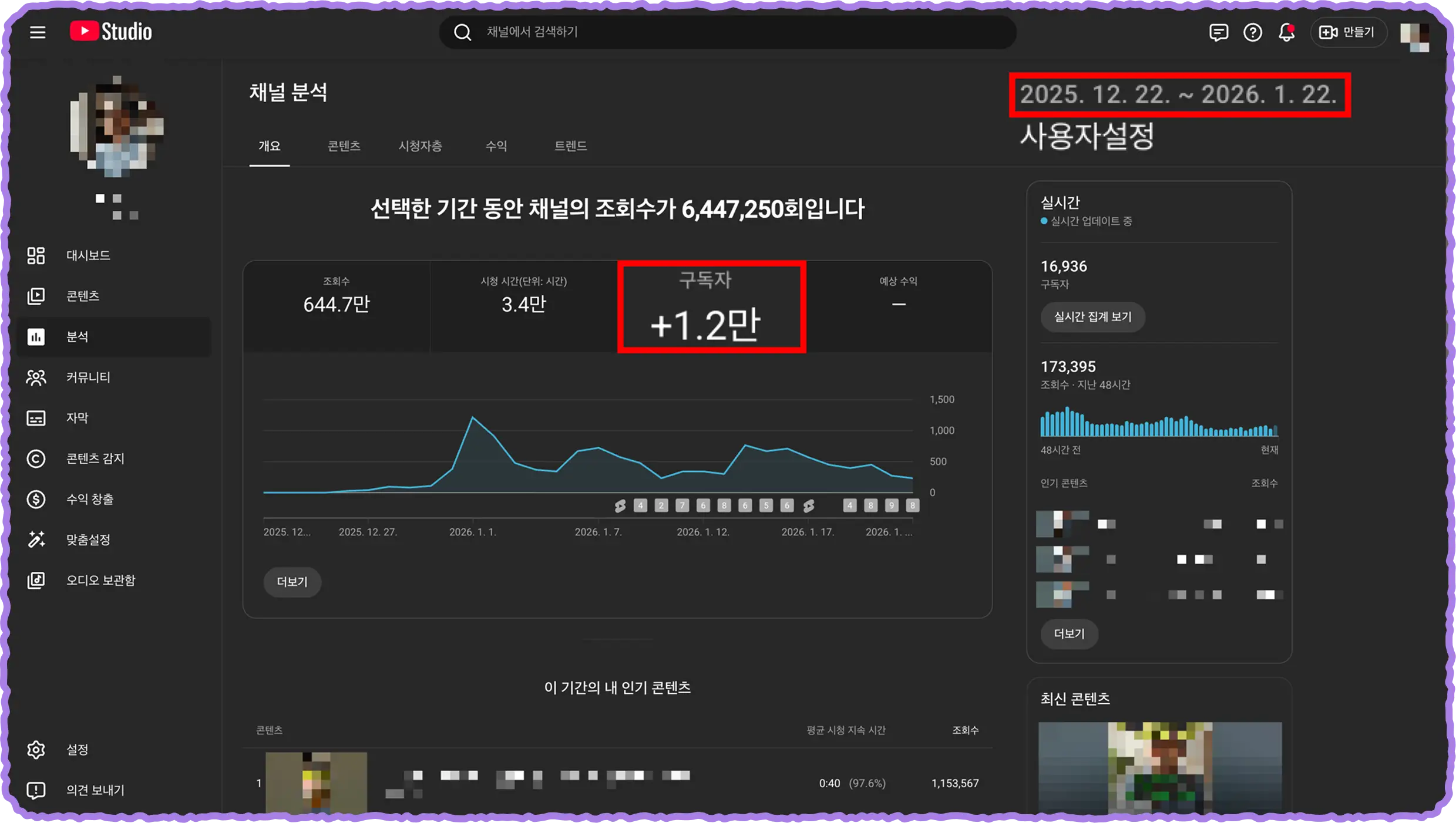
Task: Click the 만들기 create button
Action: point(1349,32)
